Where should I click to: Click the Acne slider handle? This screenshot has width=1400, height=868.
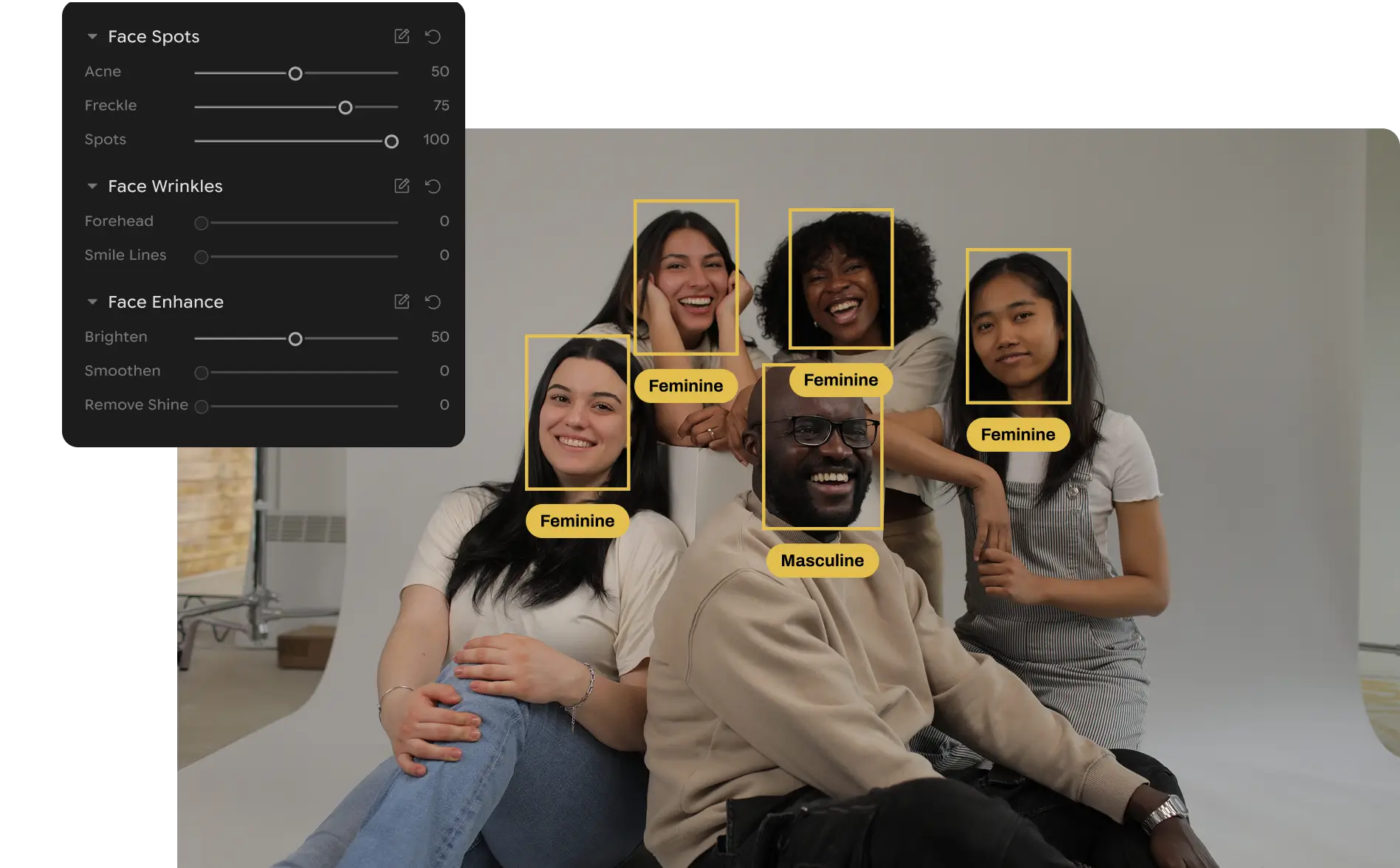(295, 73)
